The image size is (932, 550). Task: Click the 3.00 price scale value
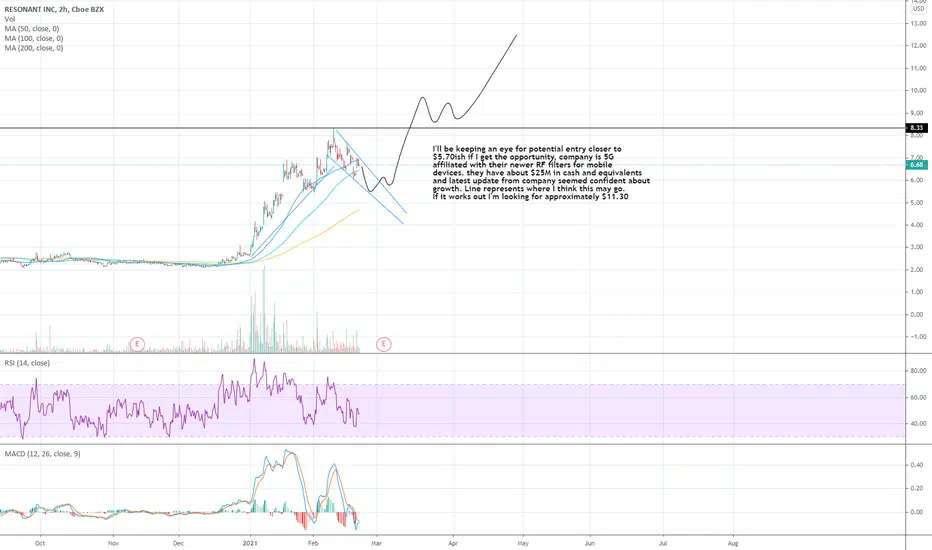(918, 247)
